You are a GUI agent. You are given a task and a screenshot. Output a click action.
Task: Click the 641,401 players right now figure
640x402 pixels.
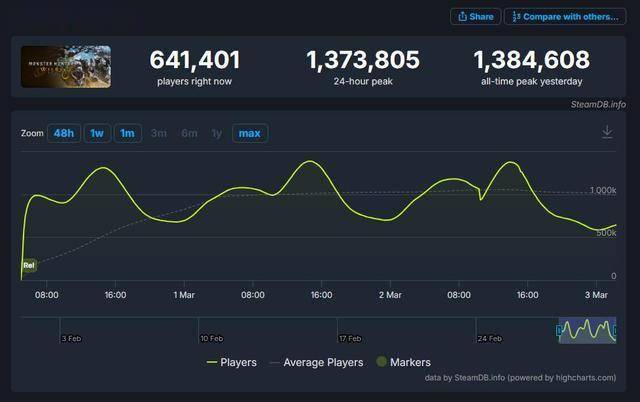(195, 60)
